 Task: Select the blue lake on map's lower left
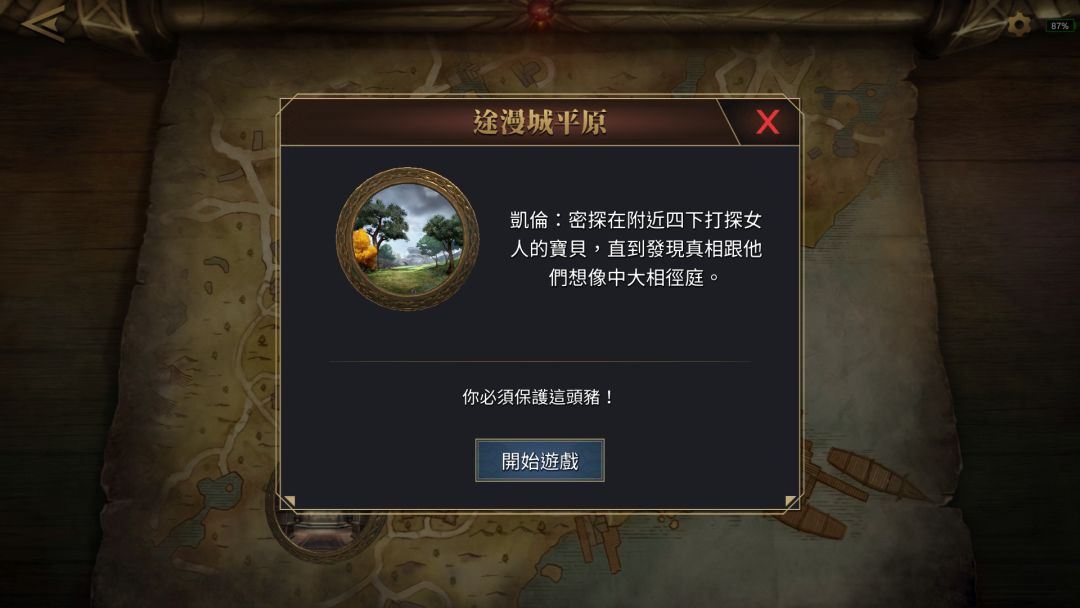220,489
